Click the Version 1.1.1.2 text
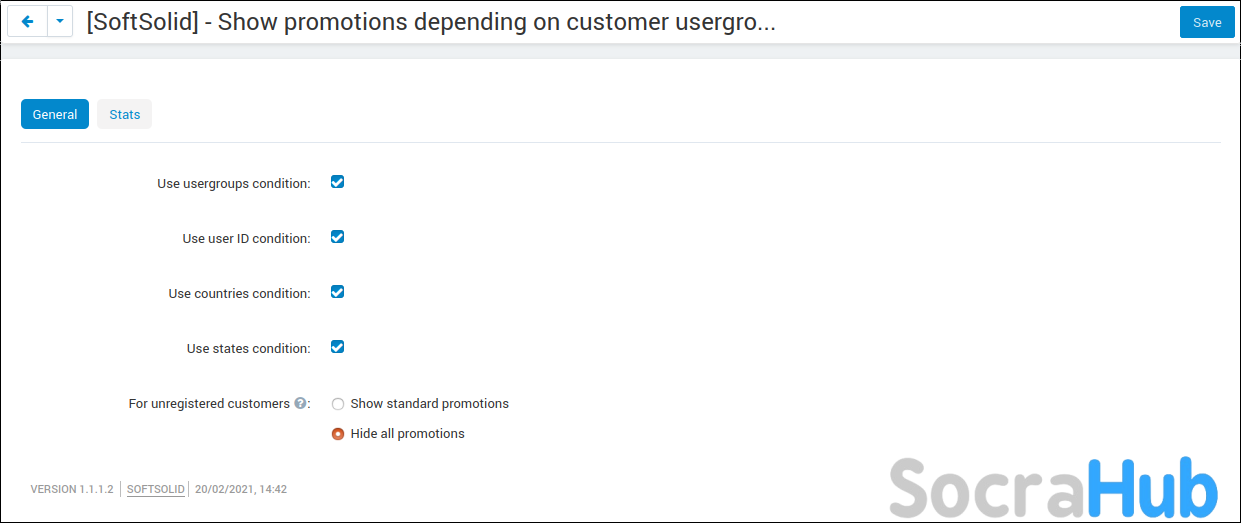Screen dimensions: 1241x523 72,490
